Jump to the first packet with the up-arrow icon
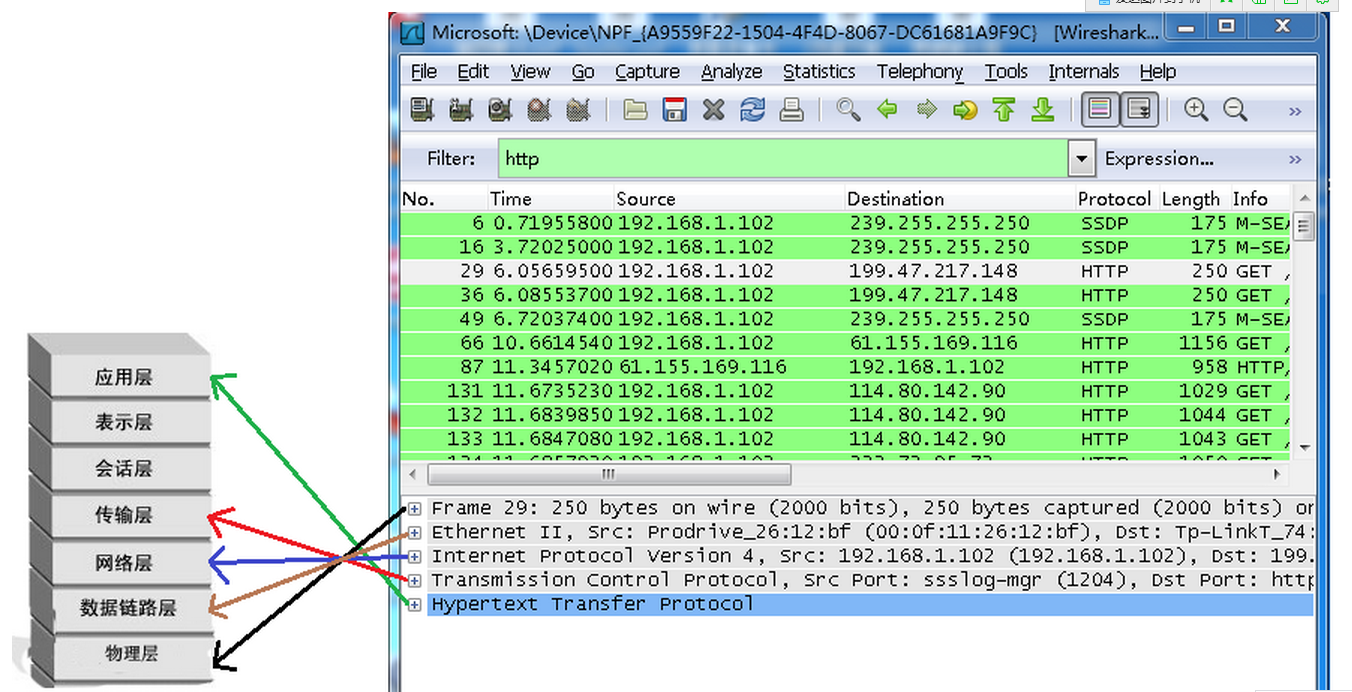Screen dimensions: 1352x692 click(x=1004, y=110)
